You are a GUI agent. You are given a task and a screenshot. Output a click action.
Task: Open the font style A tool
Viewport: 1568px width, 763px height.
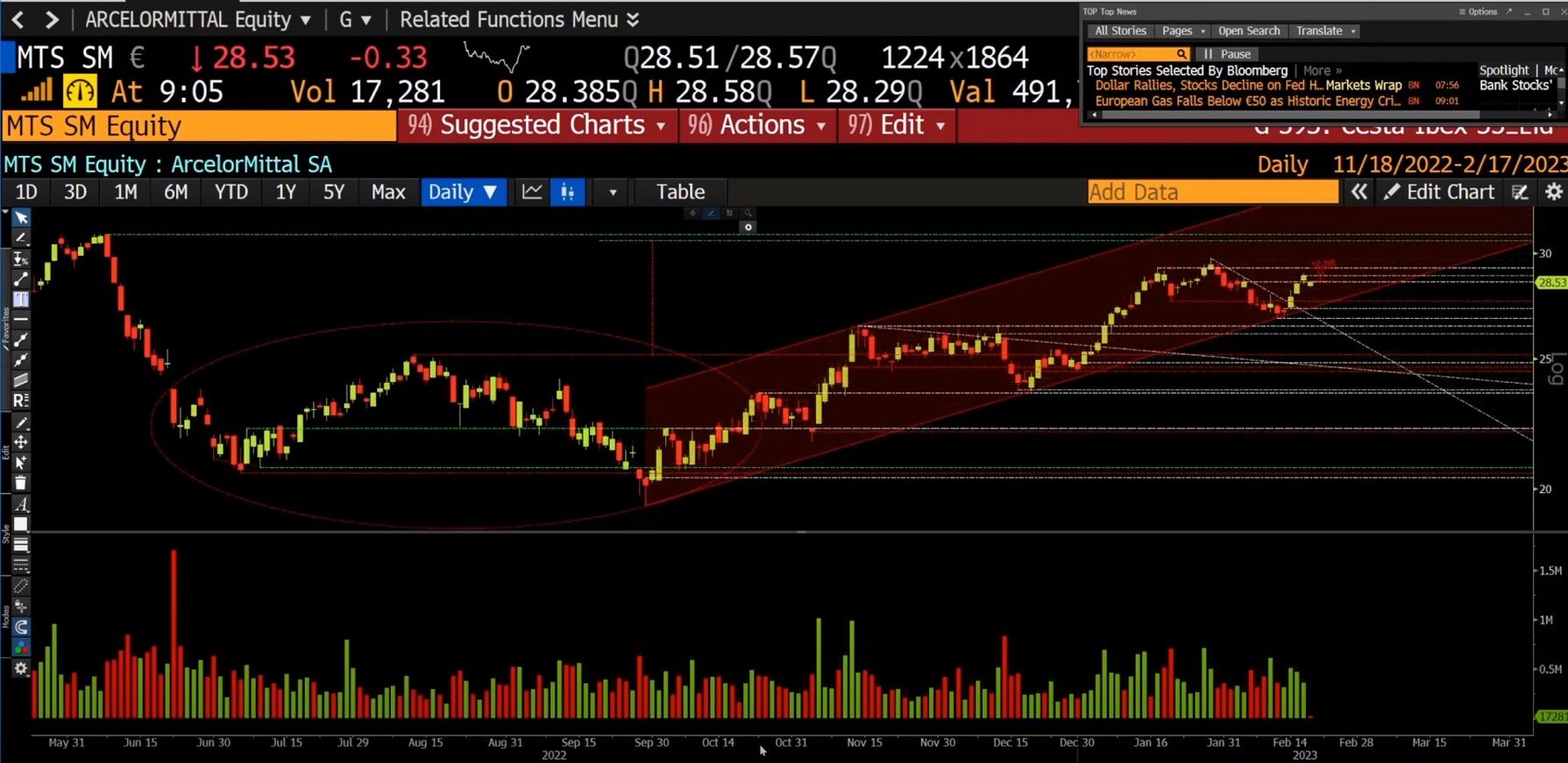[x=21, y=504]
